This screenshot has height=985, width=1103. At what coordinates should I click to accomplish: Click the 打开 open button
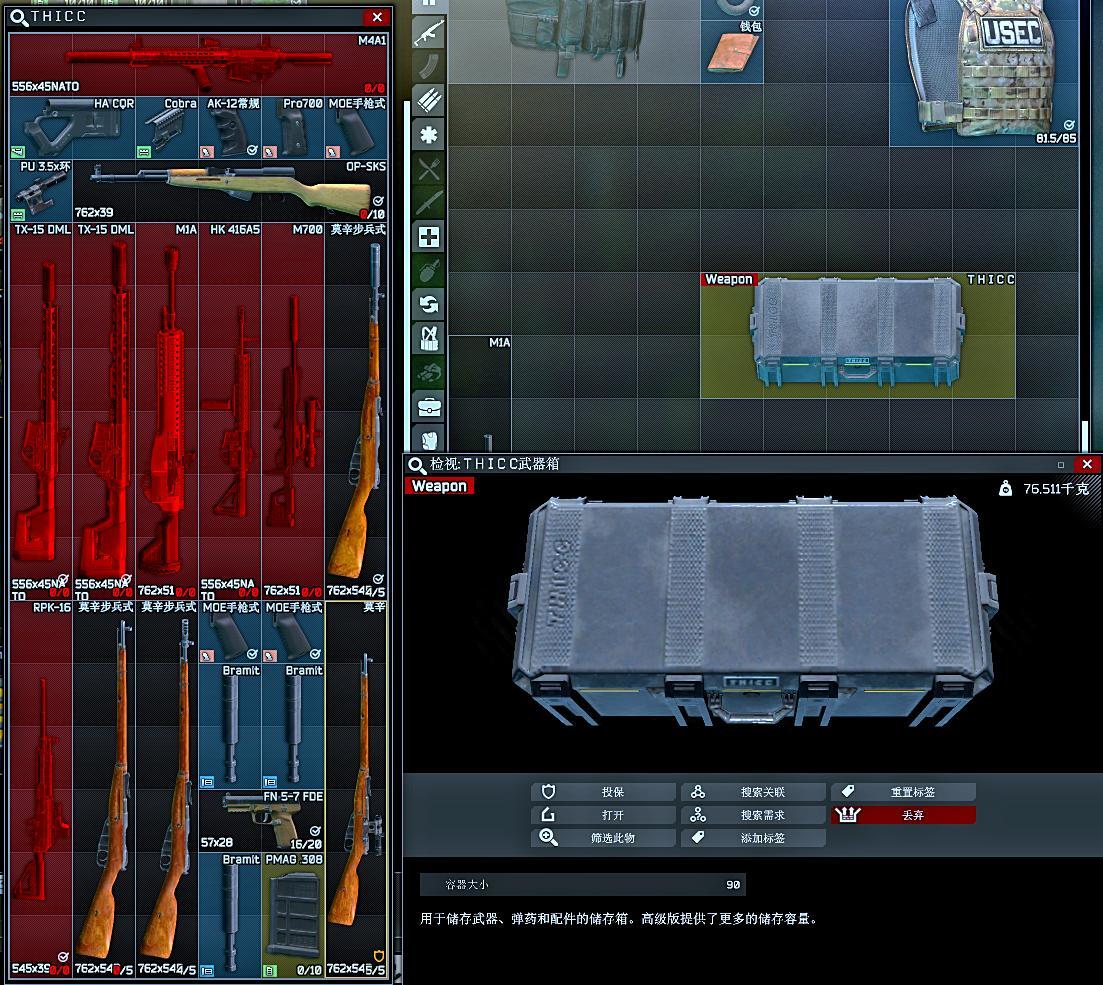tap(604, 815)
